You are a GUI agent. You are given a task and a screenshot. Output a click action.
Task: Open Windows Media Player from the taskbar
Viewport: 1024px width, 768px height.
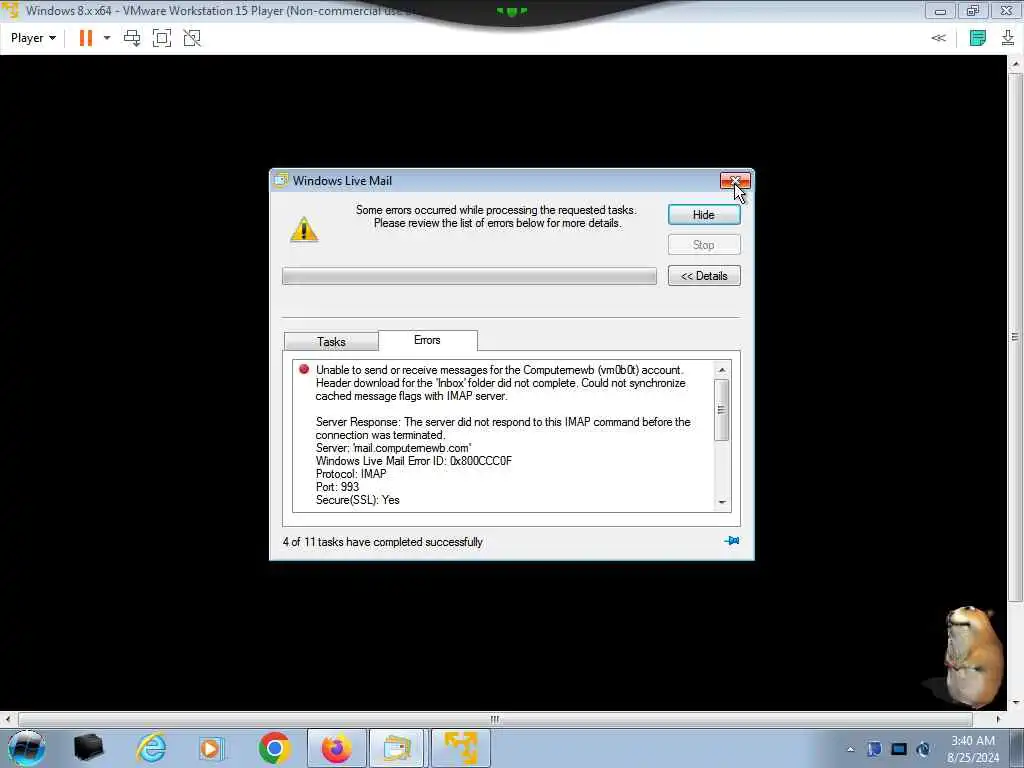[211, 748]
